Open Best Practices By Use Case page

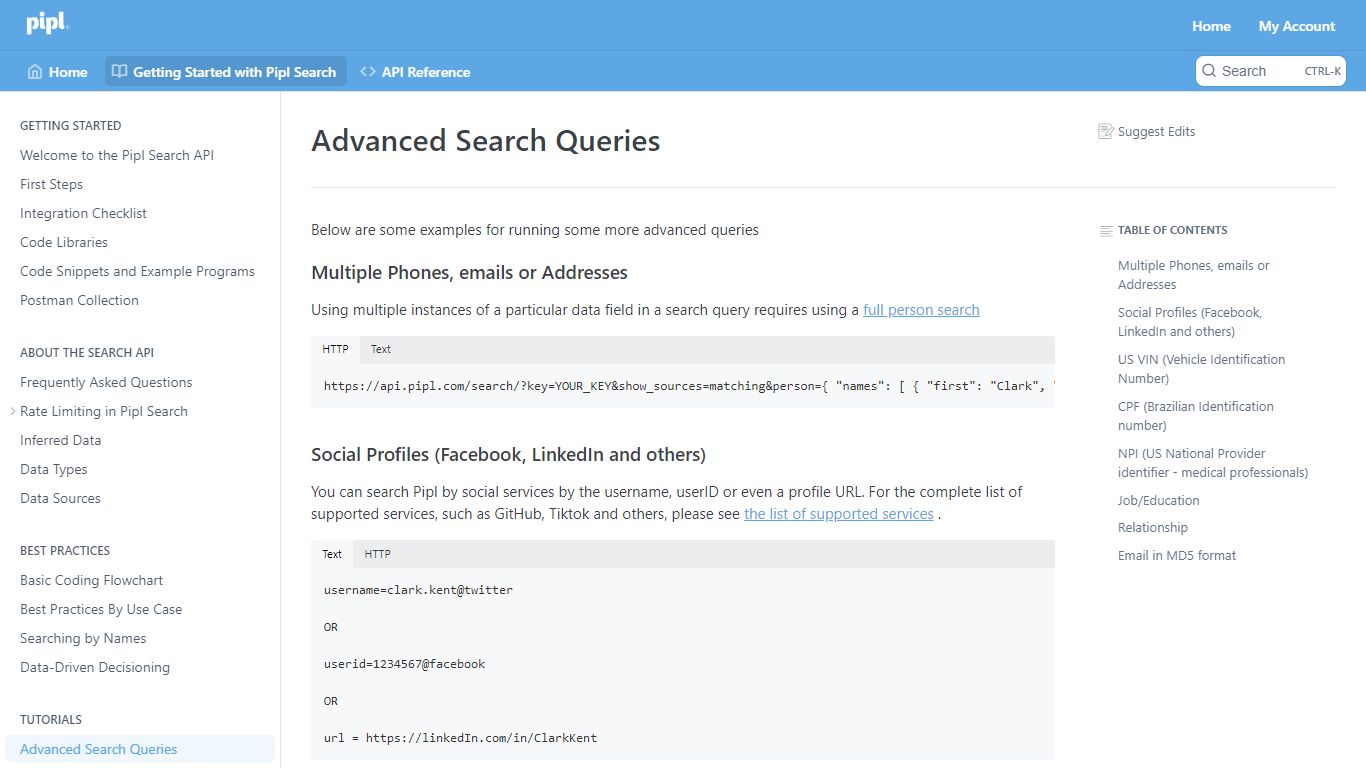point(101,609)
